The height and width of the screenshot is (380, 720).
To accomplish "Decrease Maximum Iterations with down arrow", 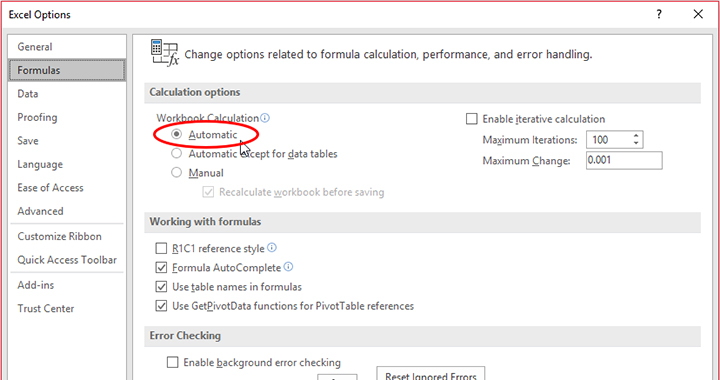I will [x=636, y=143].
